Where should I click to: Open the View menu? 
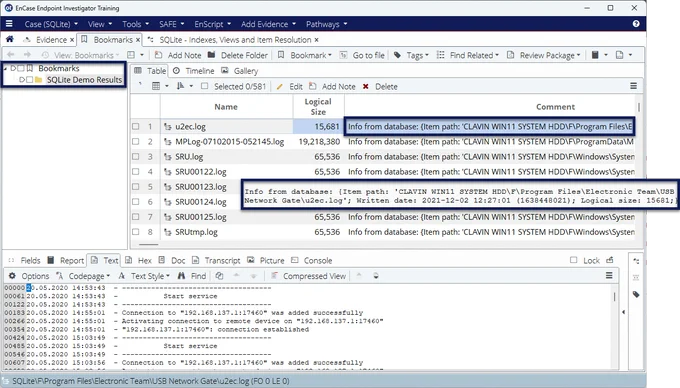click(x=100, y=24)
